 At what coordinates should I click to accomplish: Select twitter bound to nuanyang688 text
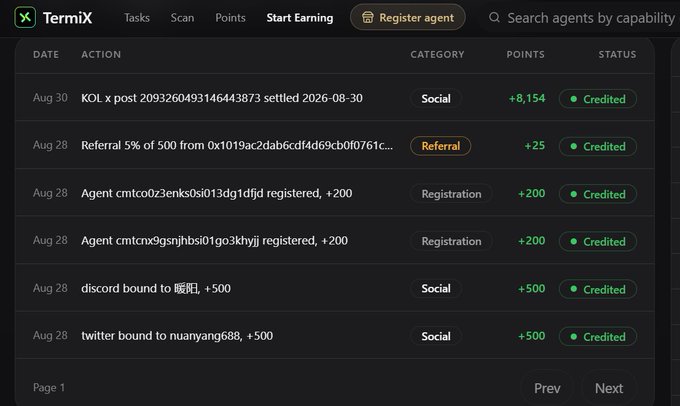pos(177,336)
